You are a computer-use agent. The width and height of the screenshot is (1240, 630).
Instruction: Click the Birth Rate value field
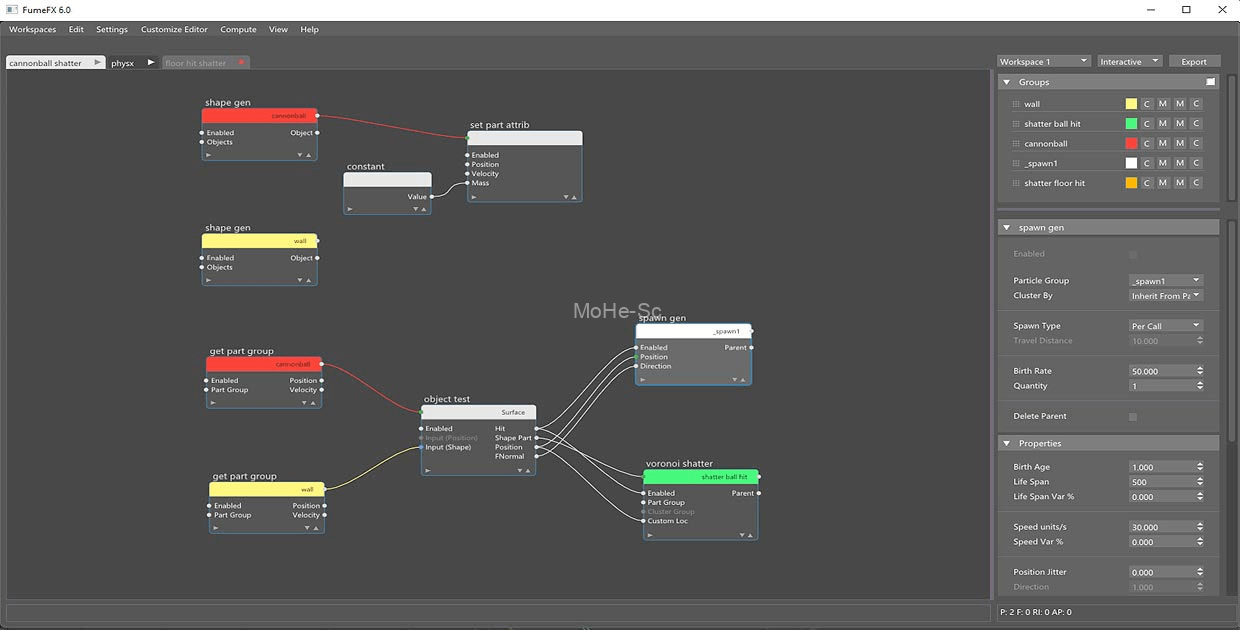1160,371
